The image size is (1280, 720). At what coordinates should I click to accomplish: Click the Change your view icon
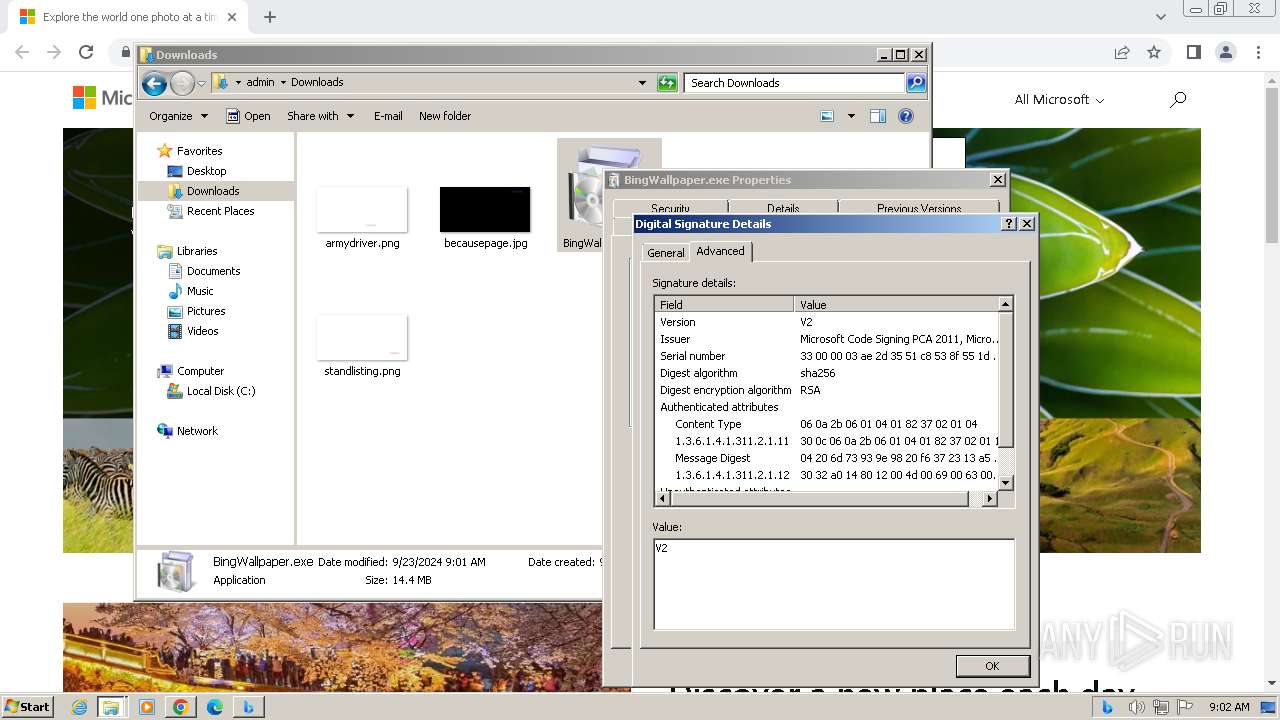[x=827, y=116]
